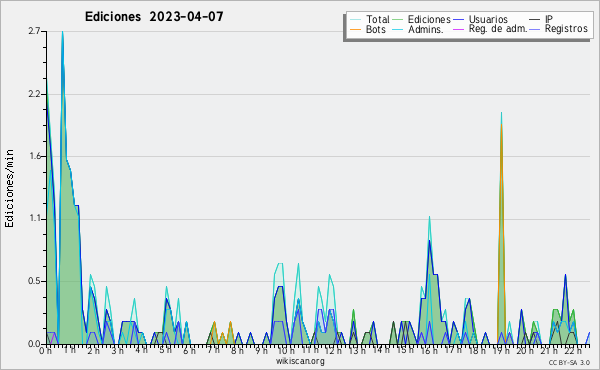Screen dimensions: 600x370
Task: Click the 'Registros' legend entry
Action: click(559, 29)
